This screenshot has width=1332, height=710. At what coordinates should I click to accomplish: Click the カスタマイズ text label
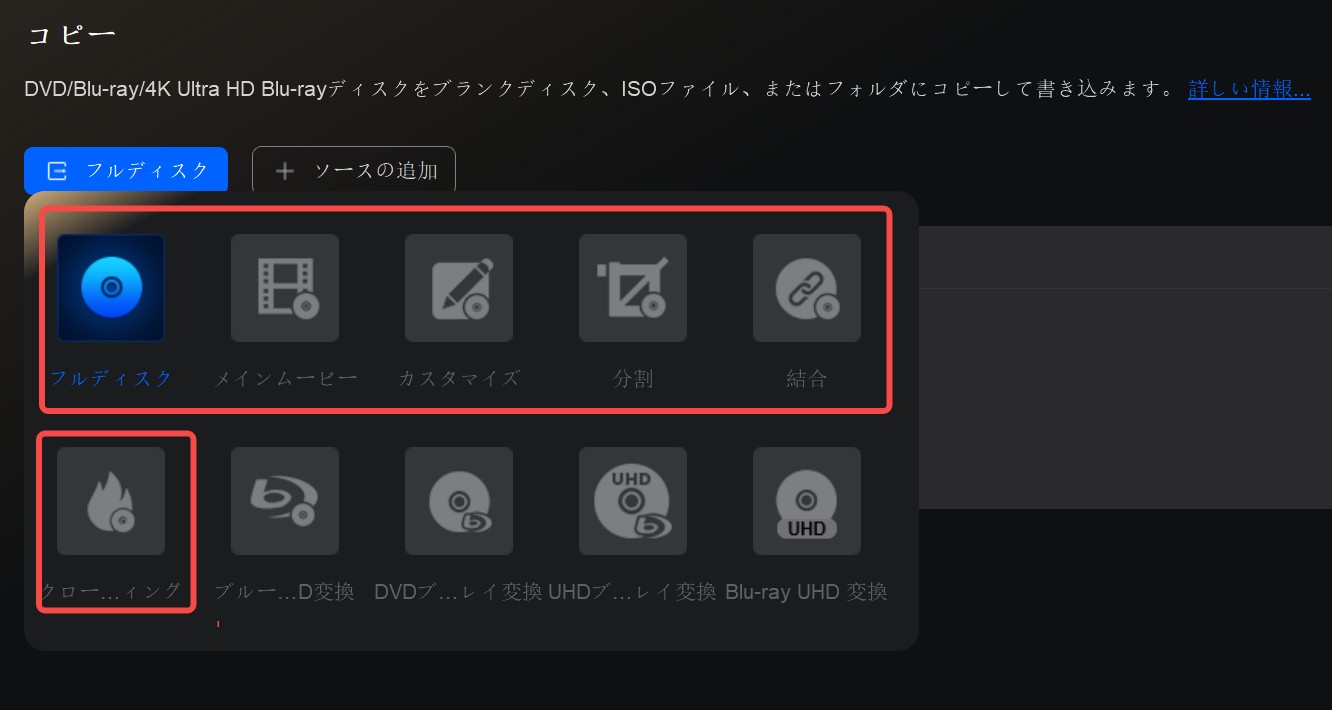coord(459,379)
